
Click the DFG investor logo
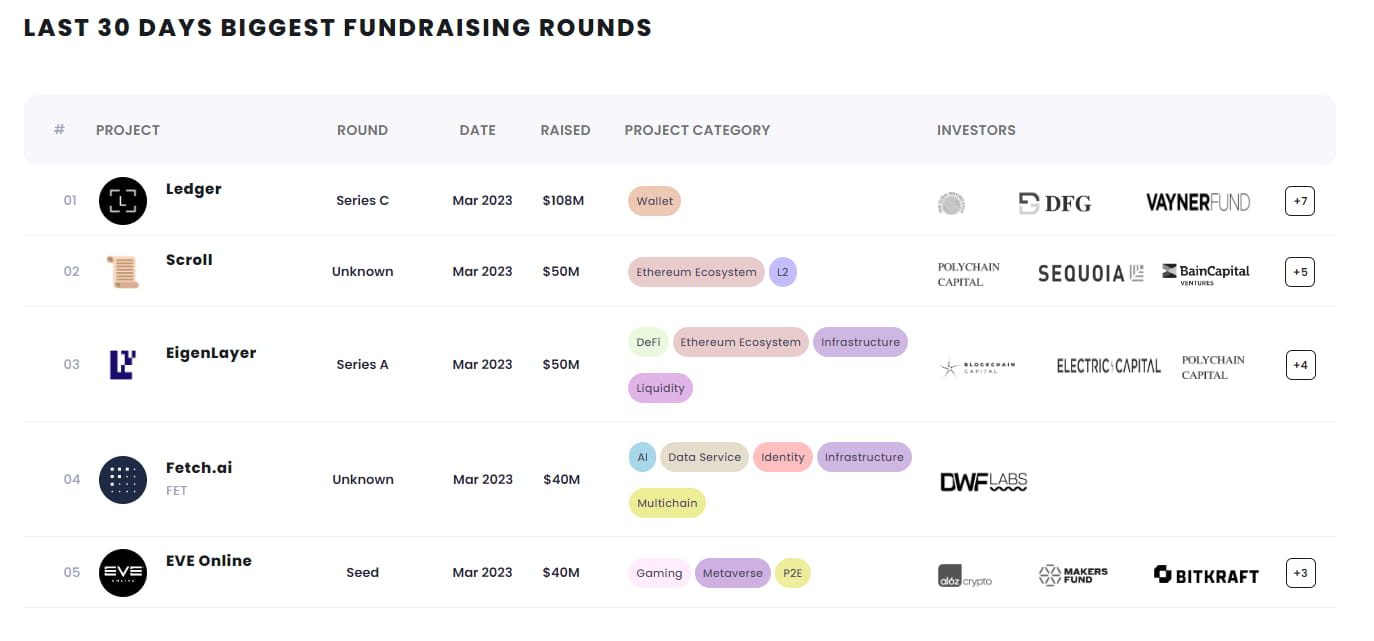coord(1054,203)
